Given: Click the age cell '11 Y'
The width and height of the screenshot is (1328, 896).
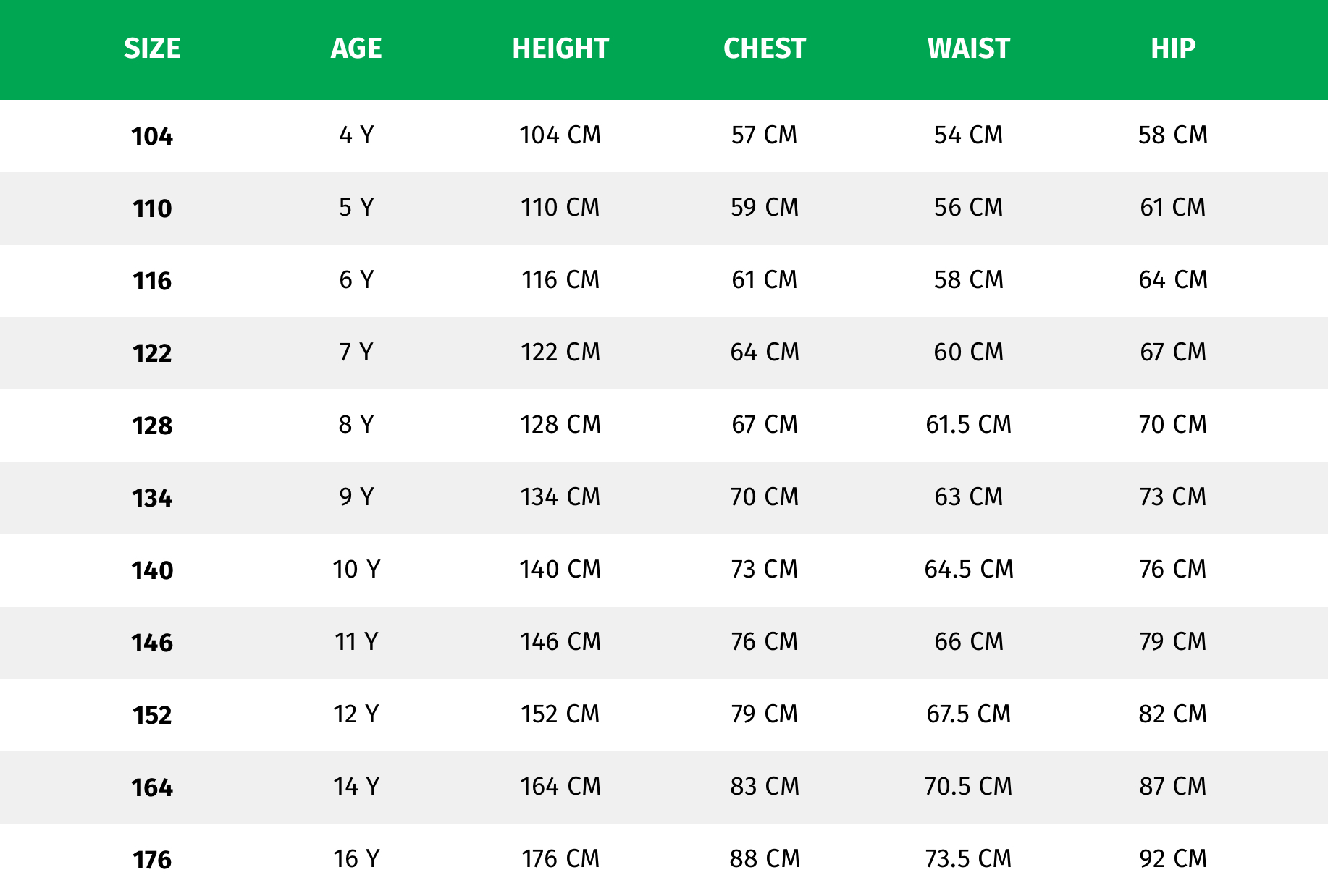Looking at the screenshot, I should click(x=356, y=641).
